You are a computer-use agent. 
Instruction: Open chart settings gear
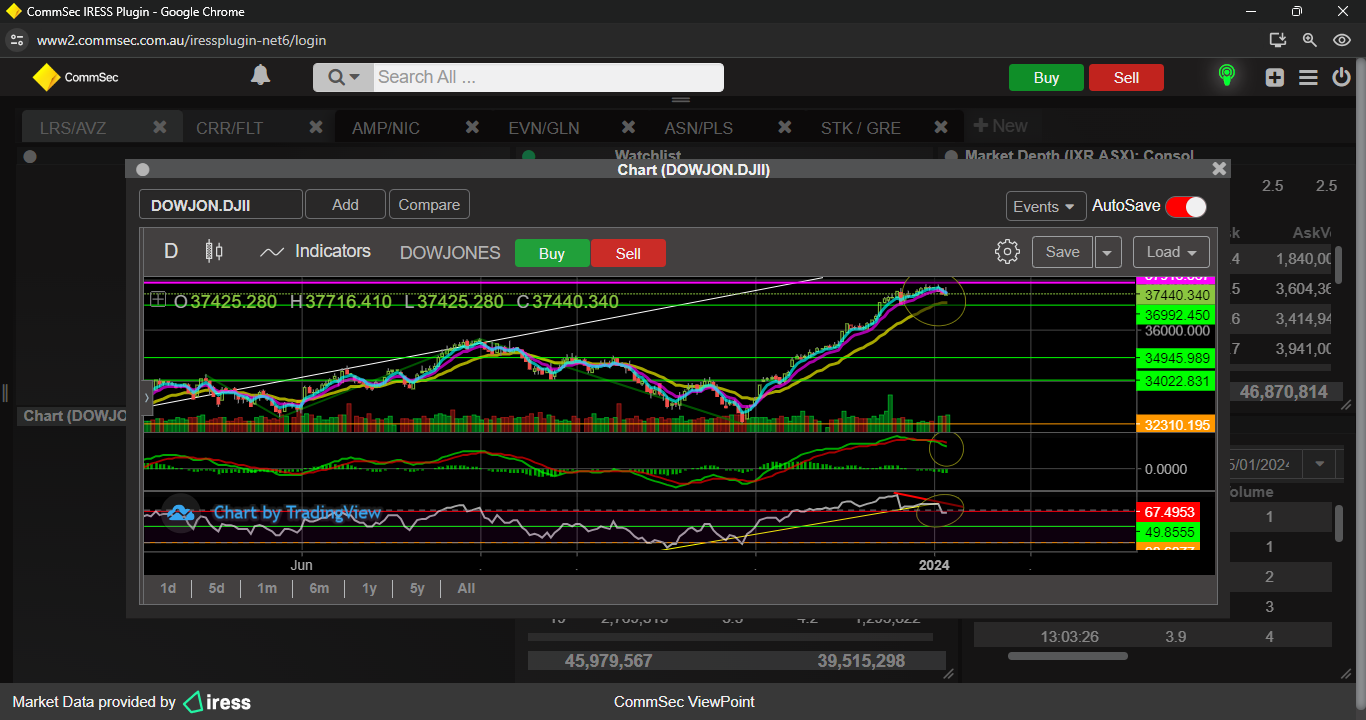click(1007, 252)
